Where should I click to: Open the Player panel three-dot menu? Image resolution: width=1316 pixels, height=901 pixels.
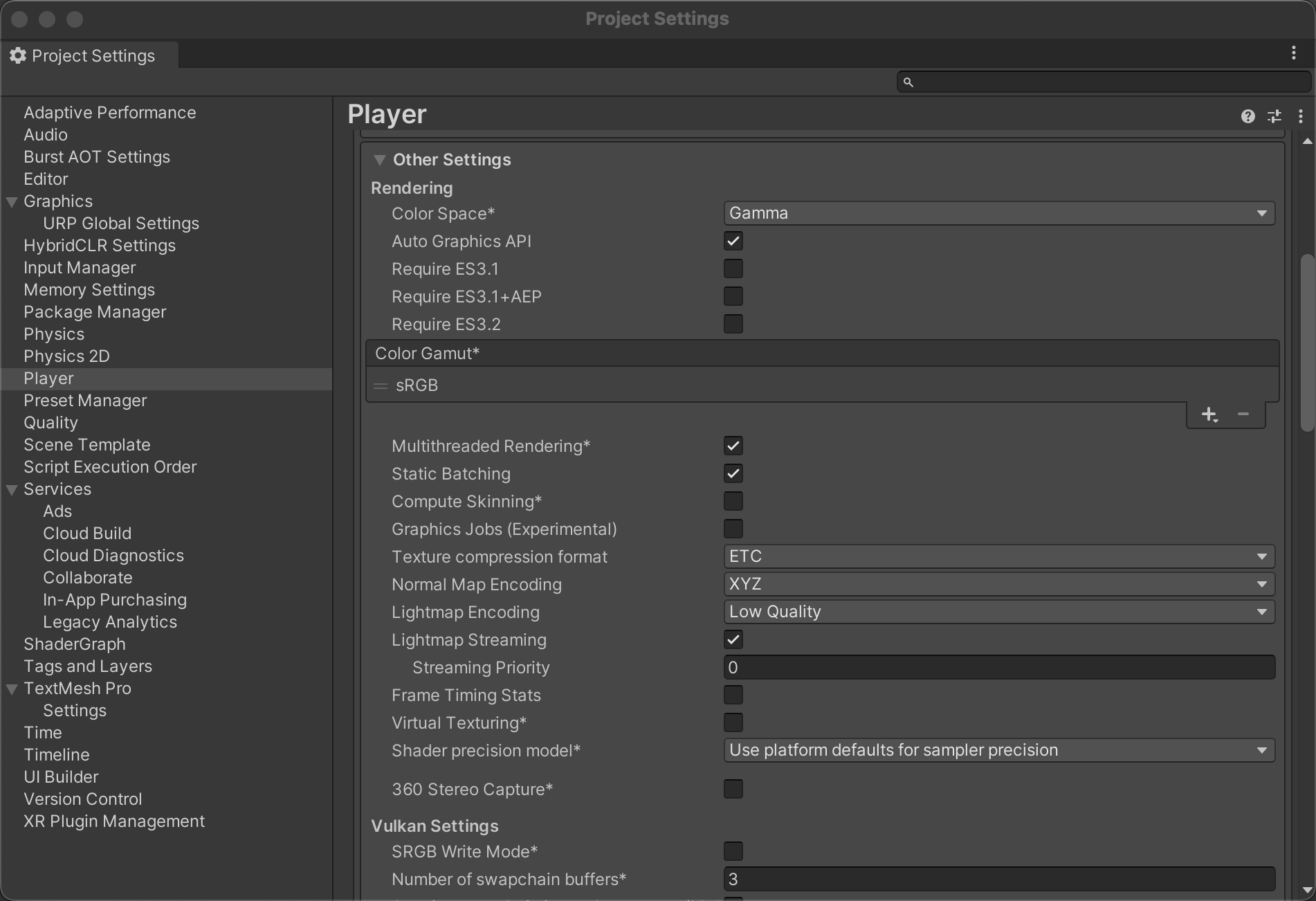[1301, 116]
